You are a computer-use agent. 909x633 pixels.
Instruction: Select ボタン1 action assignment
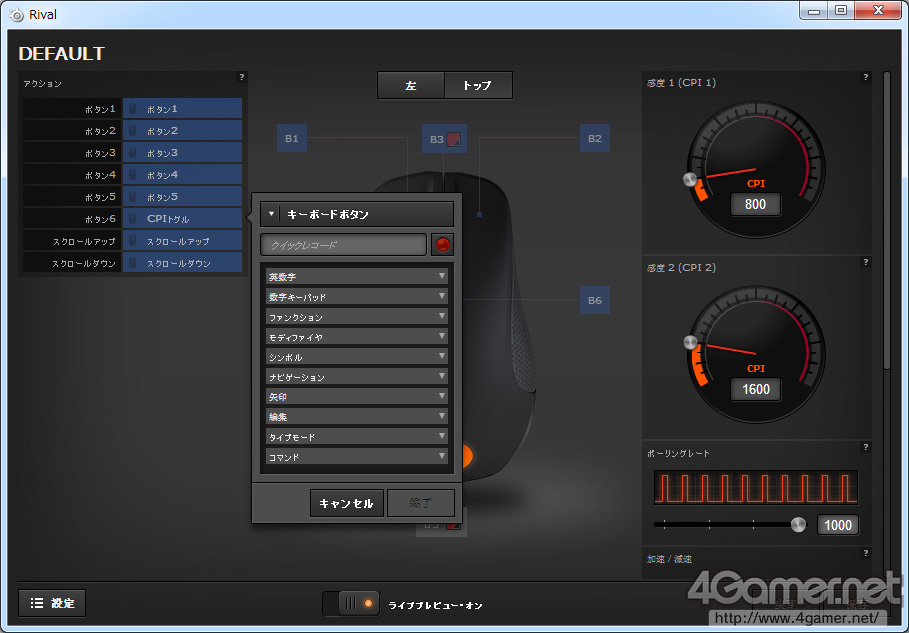pyautogui.click(x=183, y=108)
